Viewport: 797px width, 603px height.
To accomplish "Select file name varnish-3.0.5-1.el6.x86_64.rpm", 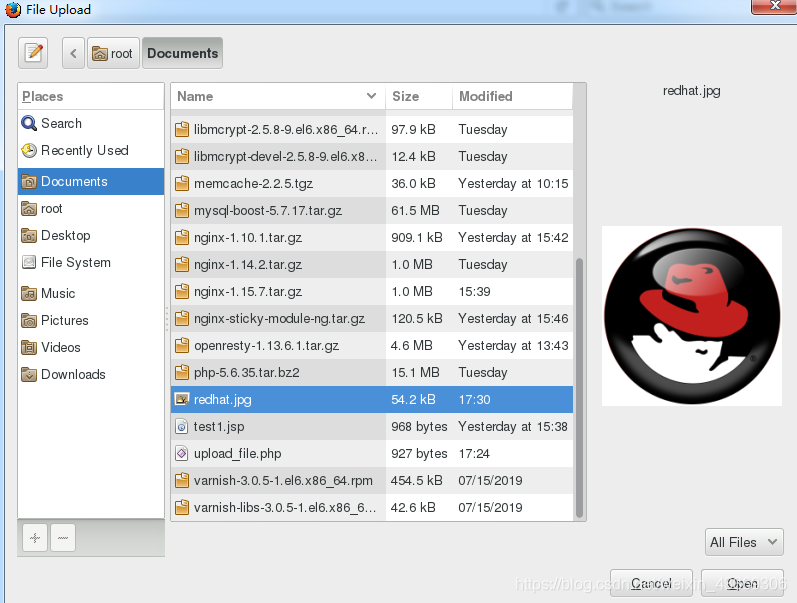I will click(x=283, y=480).
